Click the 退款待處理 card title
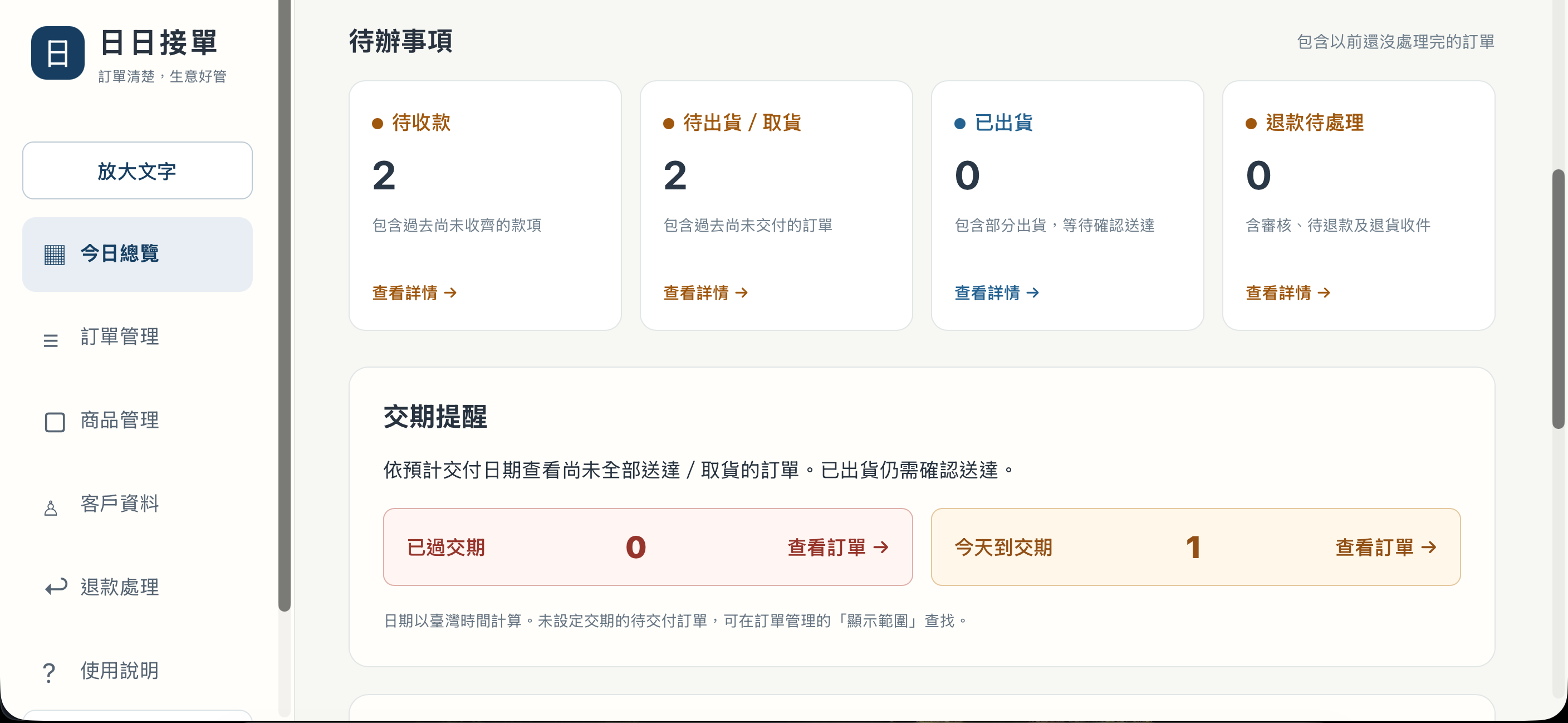The image size is (1568, 723). click(1314, 123)
